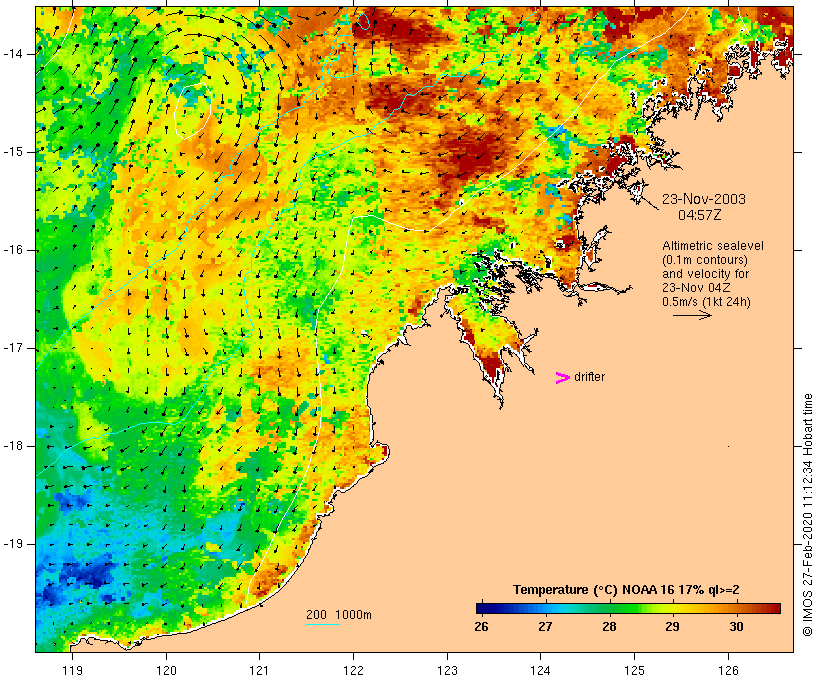Screen dimensions: 820x680
Task: Click latitude axis label -17
Action: 12,348
